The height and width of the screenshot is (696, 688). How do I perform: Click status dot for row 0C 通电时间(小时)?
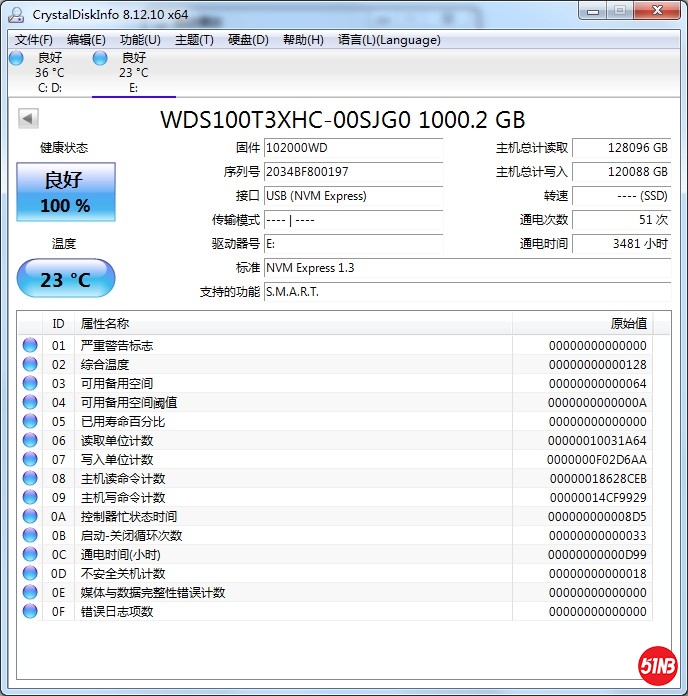pos(30,554)
